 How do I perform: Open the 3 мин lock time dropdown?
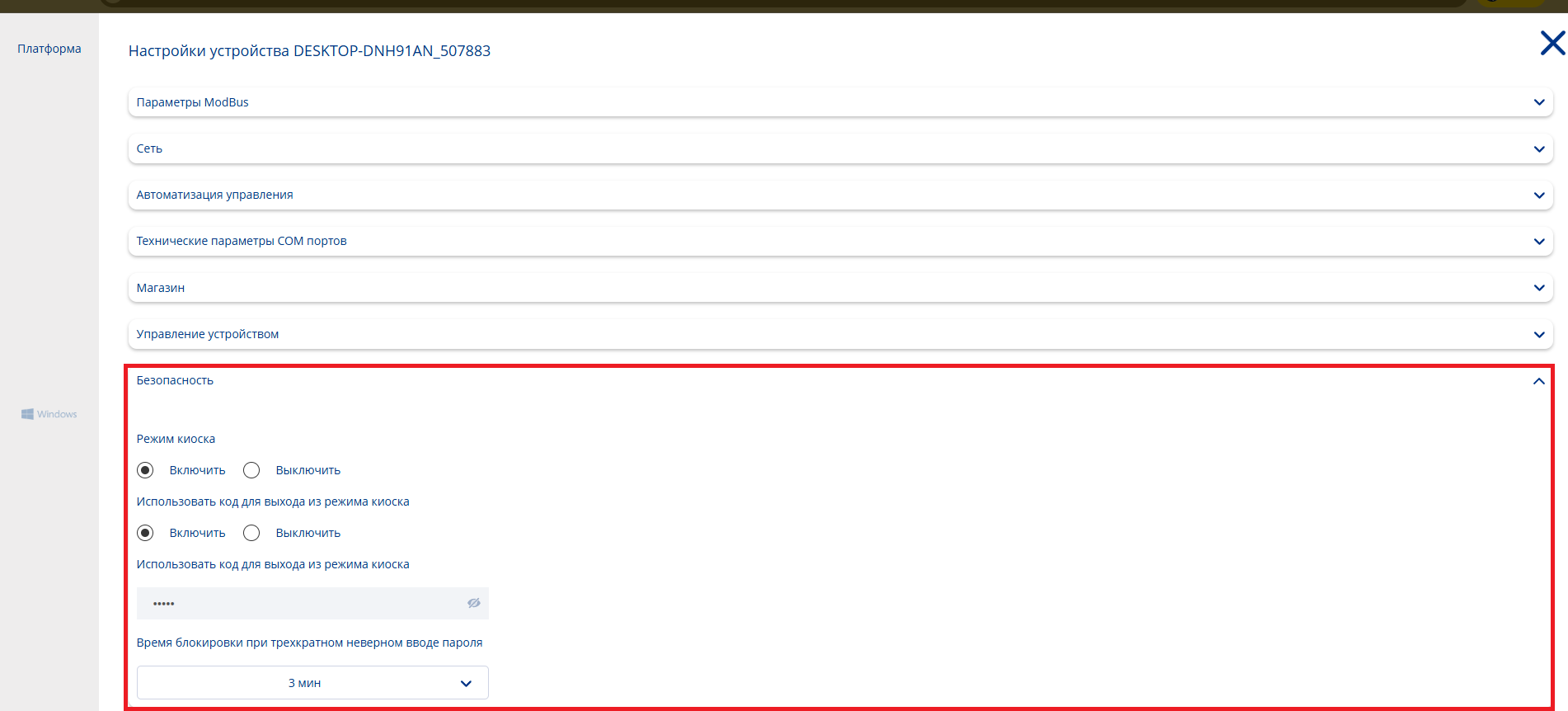click(312, 683)
